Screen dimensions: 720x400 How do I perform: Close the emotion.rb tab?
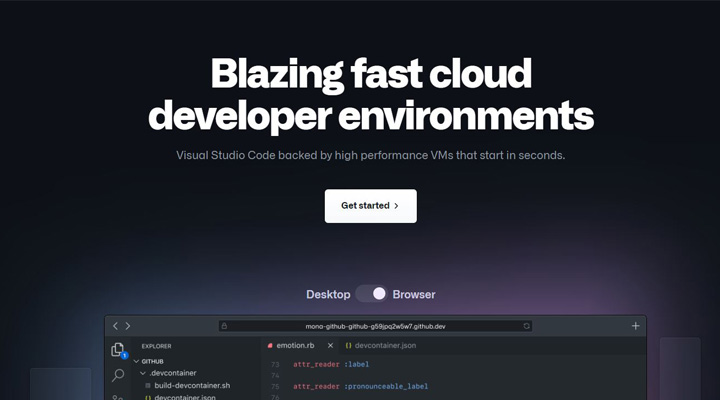tap(330, 345)
